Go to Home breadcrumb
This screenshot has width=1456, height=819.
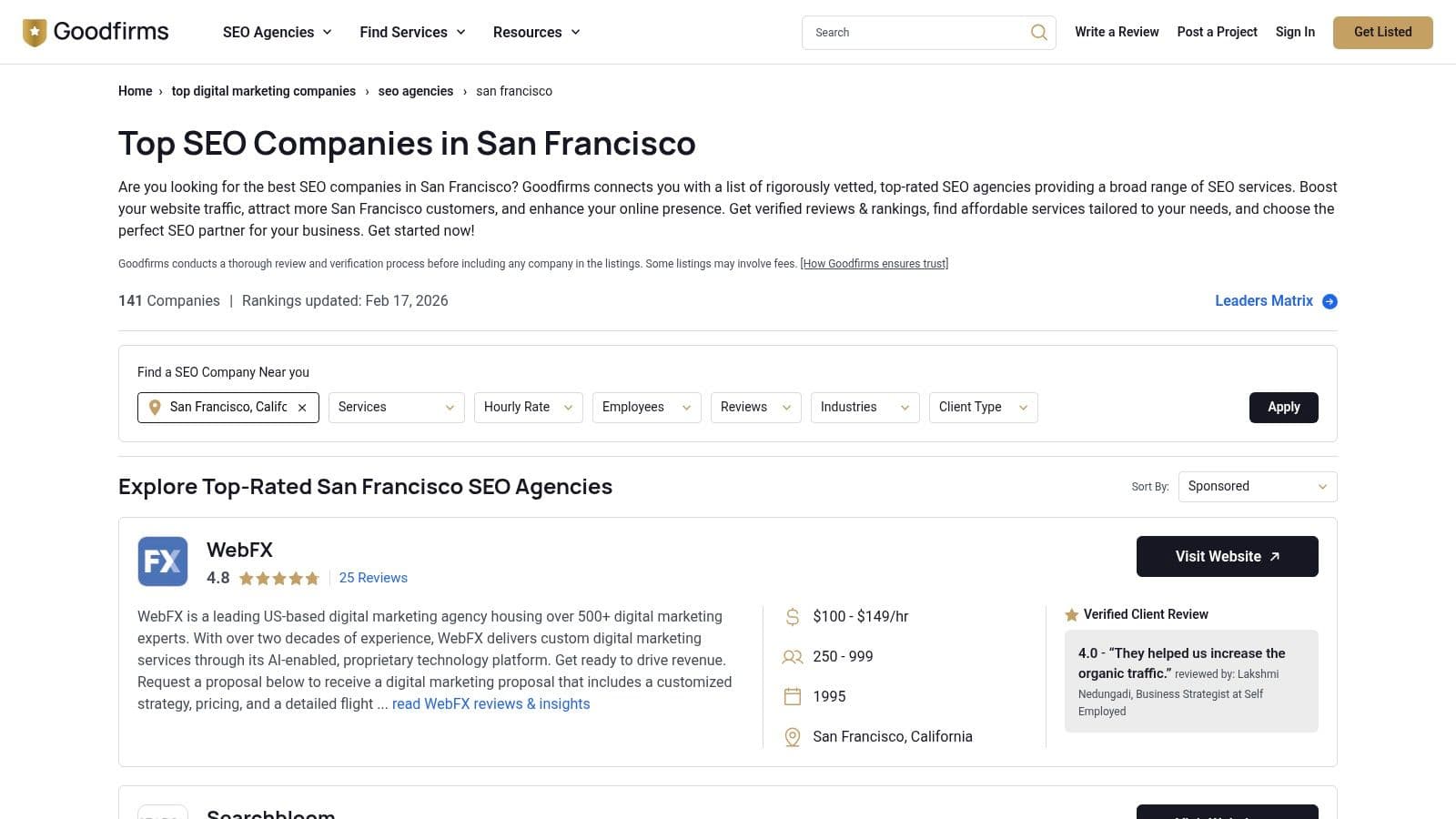[136, 91]
